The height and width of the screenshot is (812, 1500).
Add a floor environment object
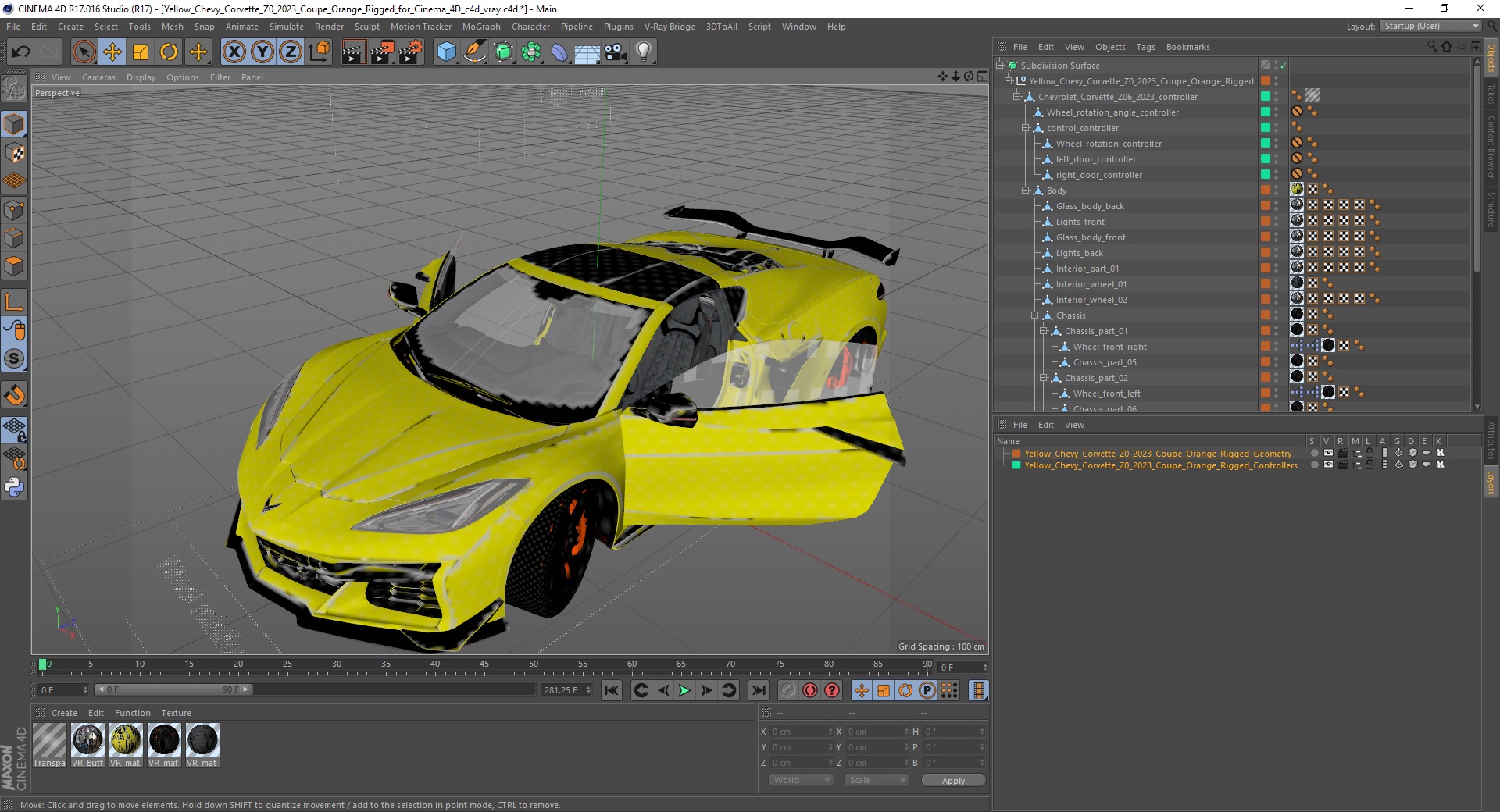587,52
